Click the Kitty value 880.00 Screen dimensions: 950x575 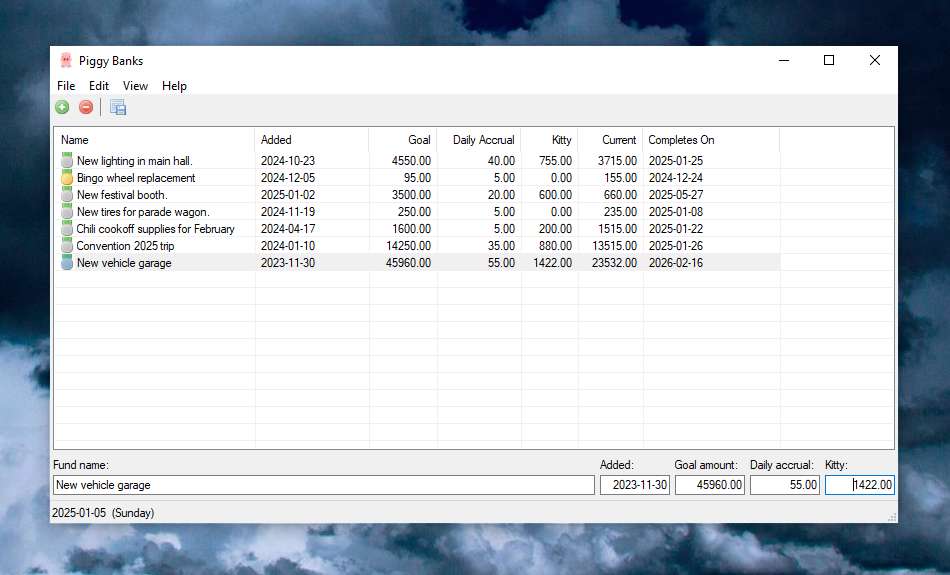click(x=555, y=245)
